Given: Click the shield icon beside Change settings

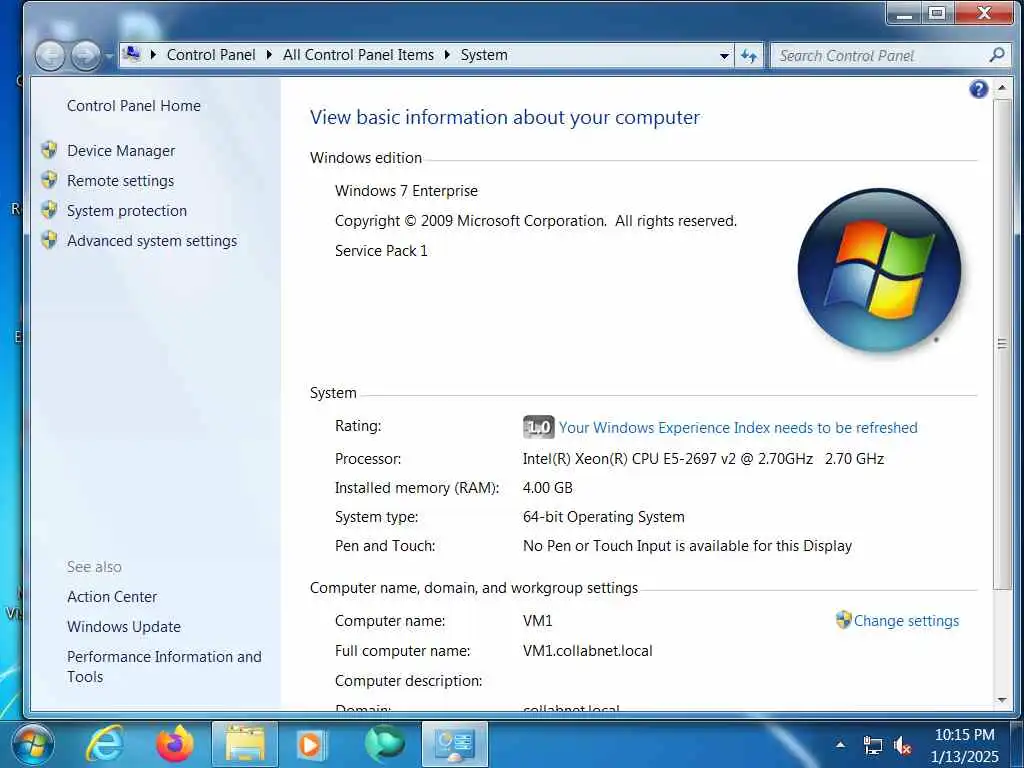Looking at the screenshot, I should (843, 620).
